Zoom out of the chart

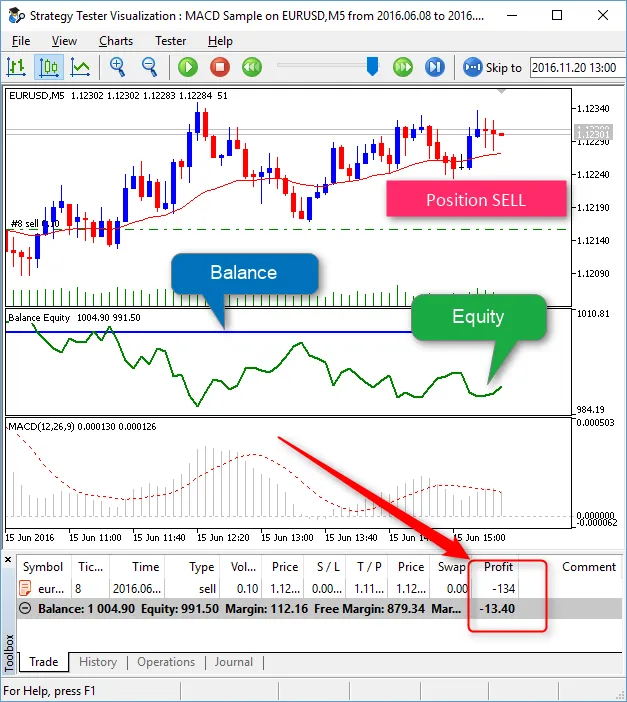[150, 67]
